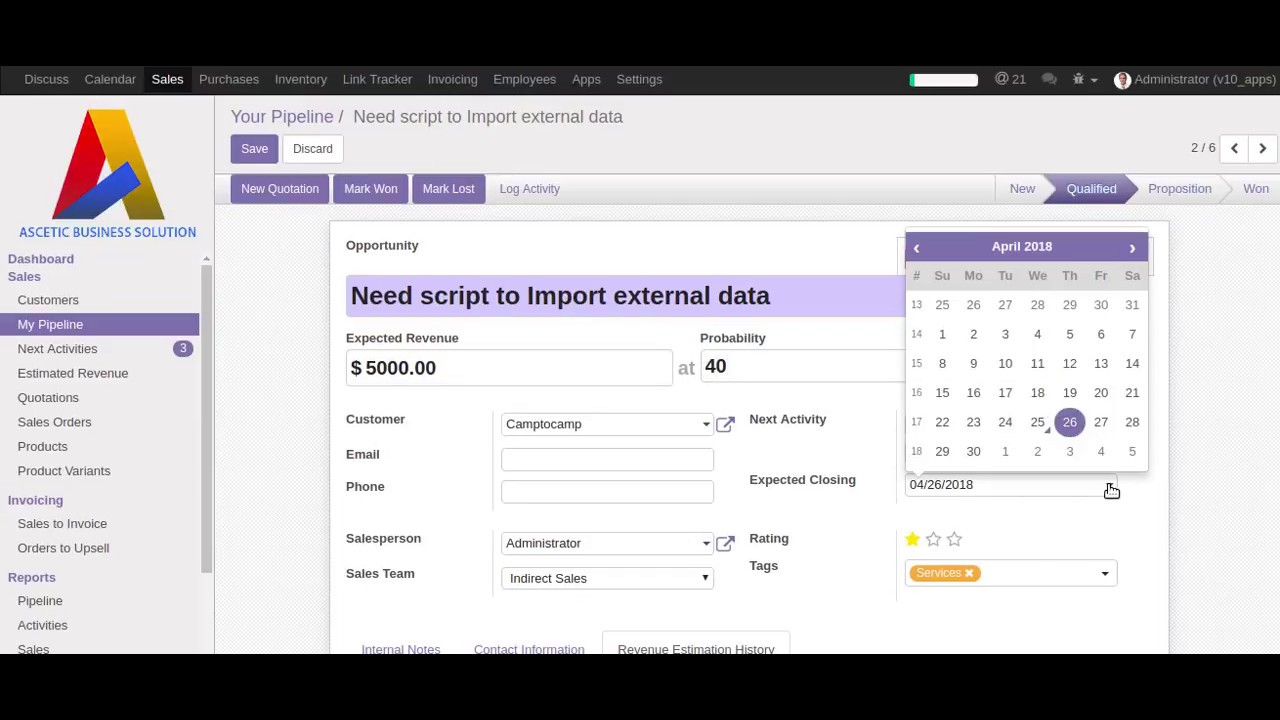The image size is (1280, 720).
Task: Open the conversations chat bubble icon
Action: (x=1049, y=79)
